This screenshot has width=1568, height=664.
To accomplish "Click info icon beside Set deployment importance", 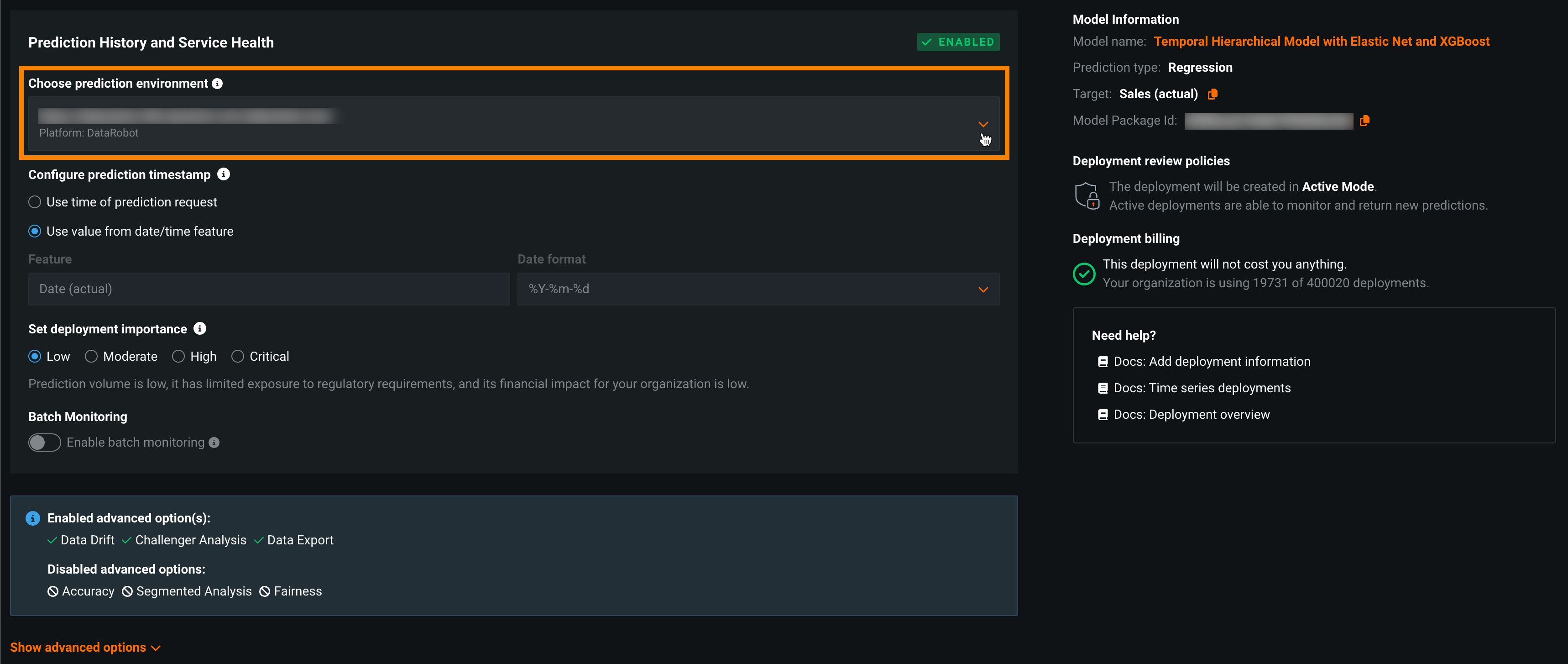I will point(200,328).
